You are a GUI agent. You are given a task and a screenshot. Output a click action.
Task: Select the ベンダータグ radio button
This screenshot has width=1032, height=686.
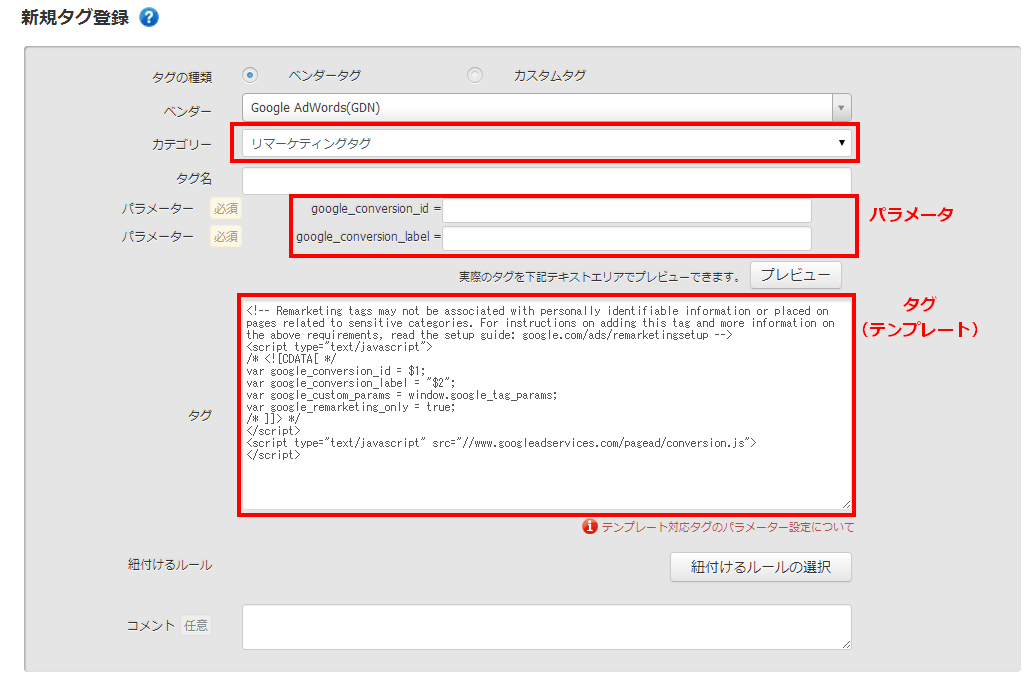249,75
